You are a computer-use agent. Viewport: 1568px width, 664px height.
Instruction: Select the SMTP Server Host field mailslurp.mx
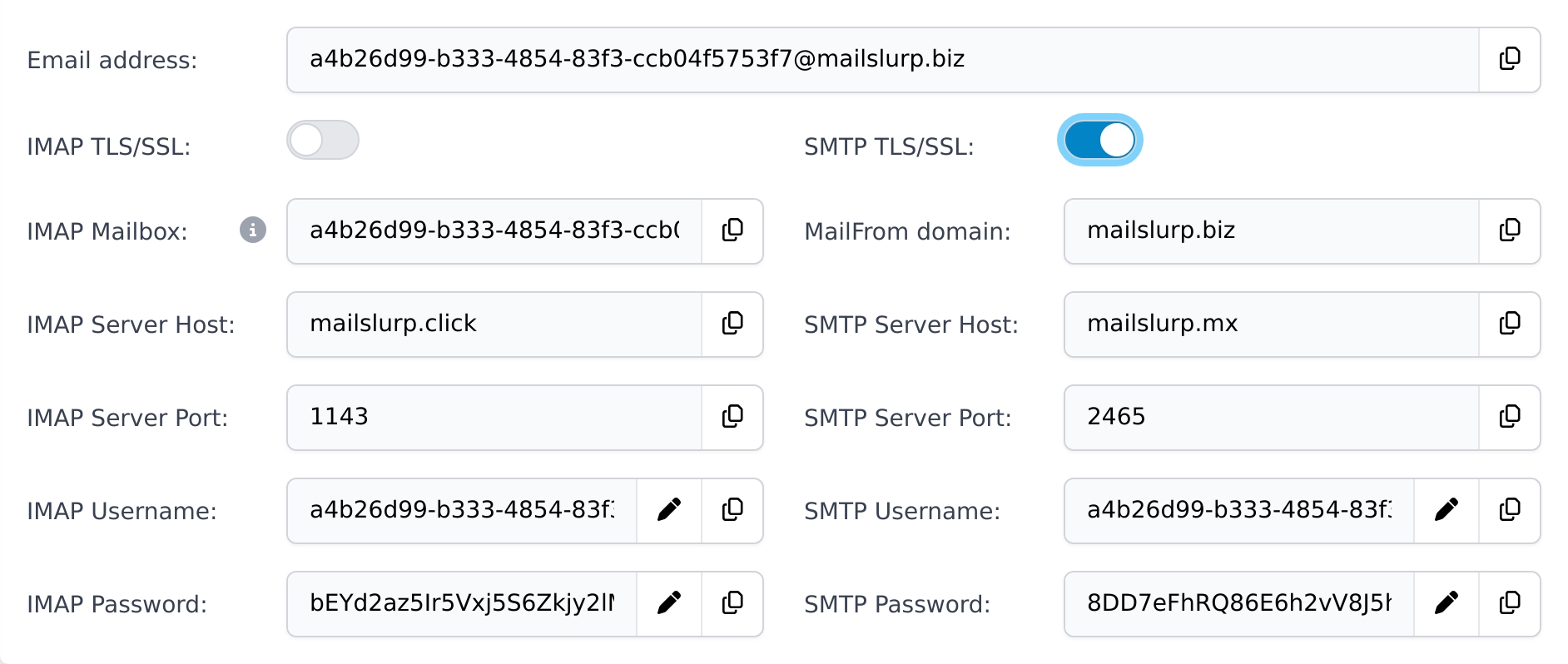tap(1272, 325)
